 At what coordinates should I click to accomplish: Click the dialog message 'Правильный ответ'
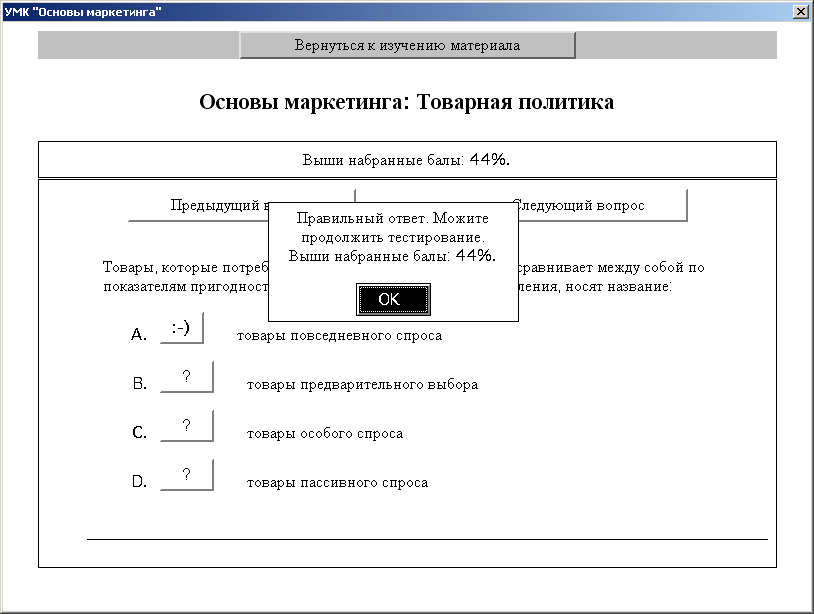[362, 218]
